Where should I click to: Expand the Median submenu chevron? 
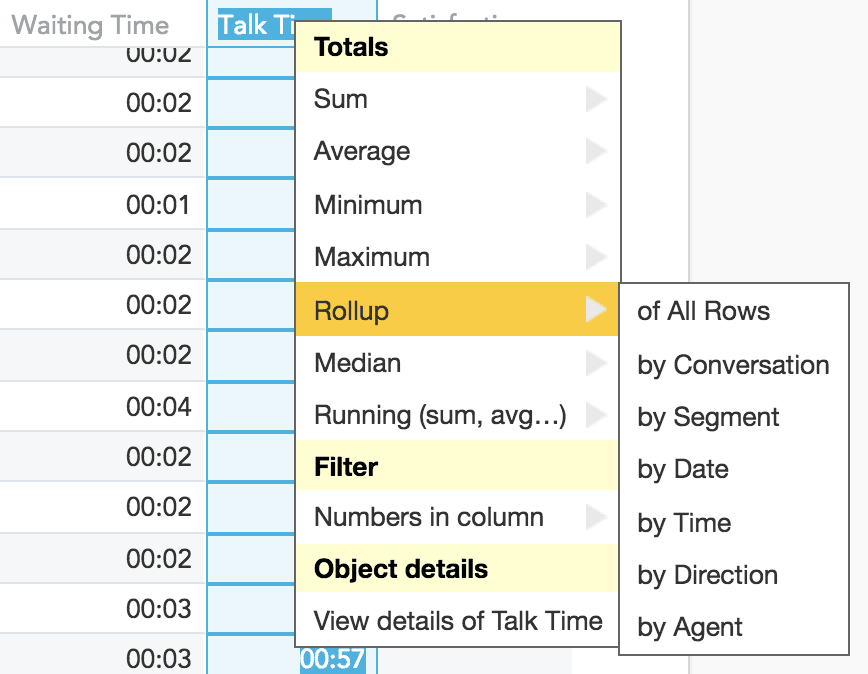click(595, 363)
